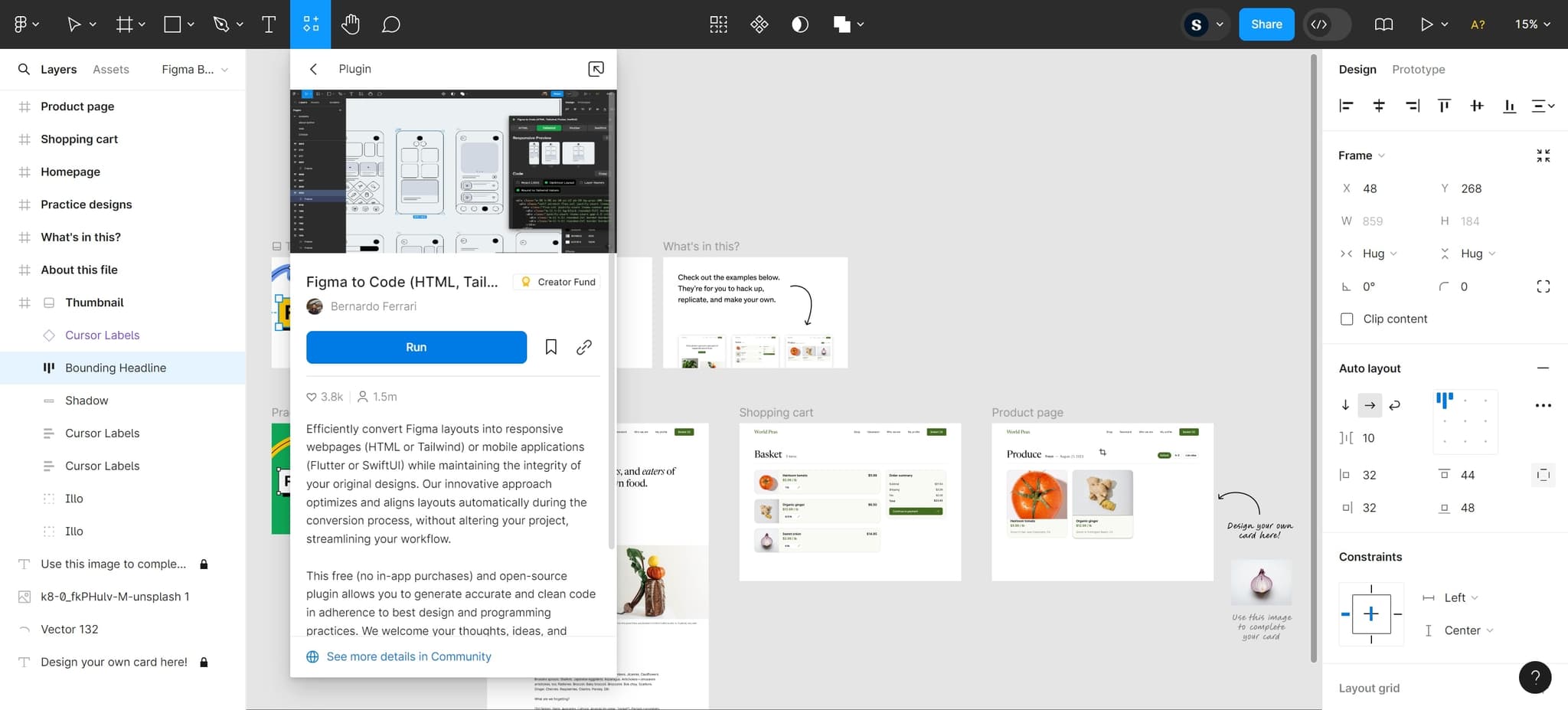Open horizontal resizing Hug dropdown
1568x710 pixels.
click(x=1380, y=254)
